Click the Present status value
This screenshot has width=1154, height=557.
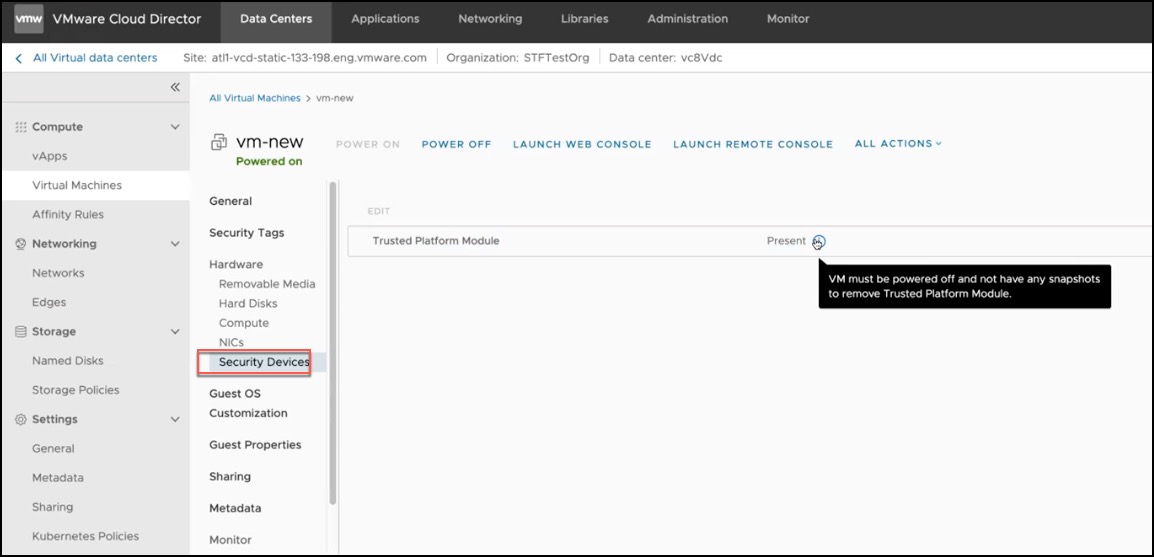[786, 241]
